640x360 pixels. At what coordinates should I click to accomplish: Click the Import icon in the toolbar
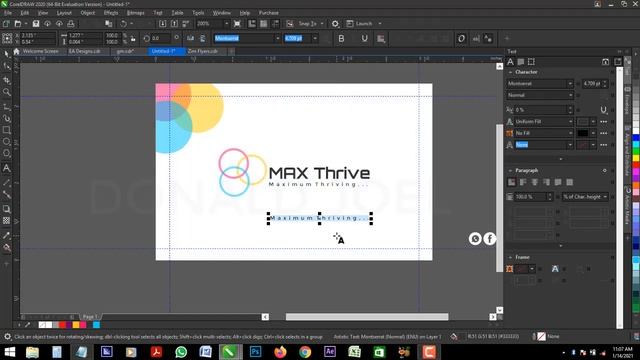pyautogui.click(x=162, y=24)
